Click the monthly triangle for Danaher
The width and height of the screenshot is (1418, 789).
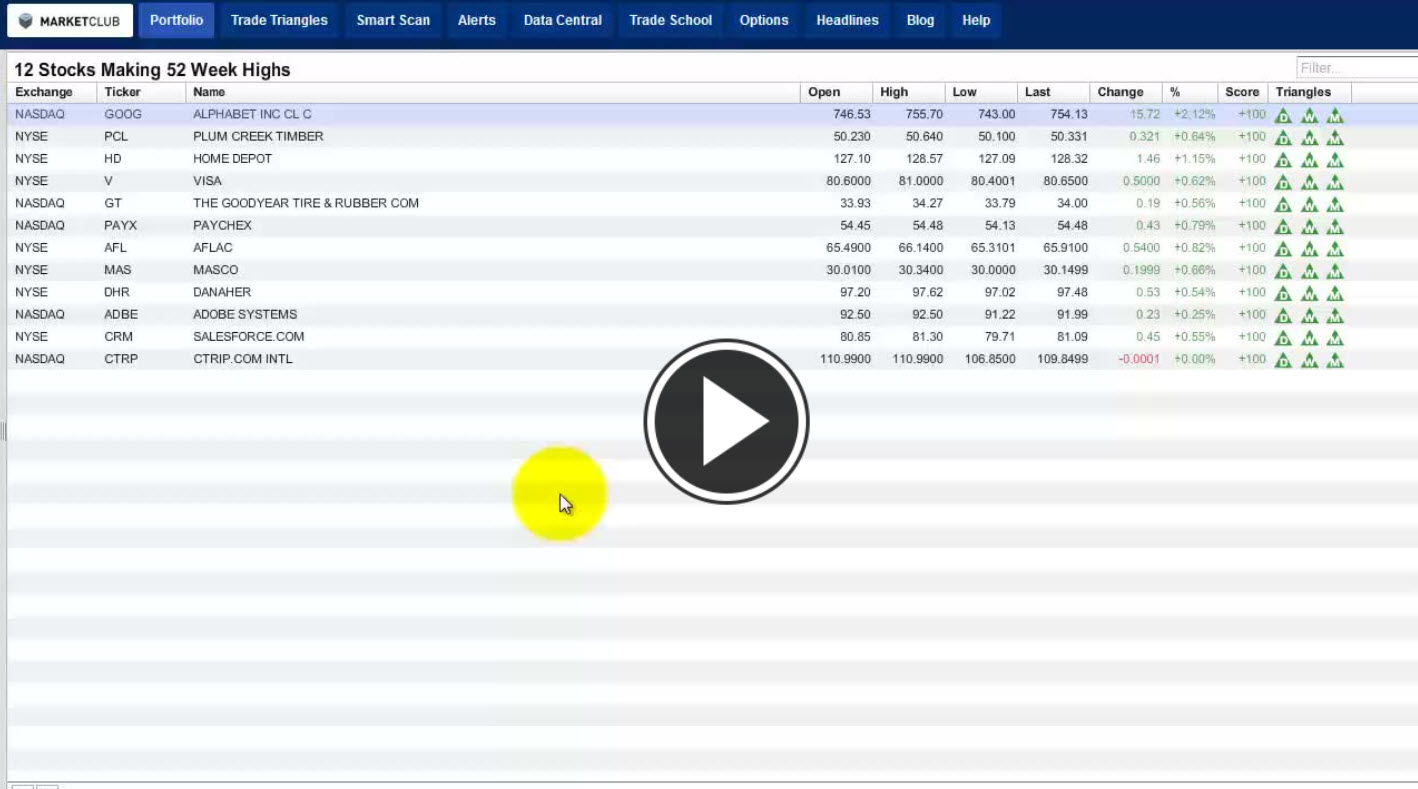1335,294
